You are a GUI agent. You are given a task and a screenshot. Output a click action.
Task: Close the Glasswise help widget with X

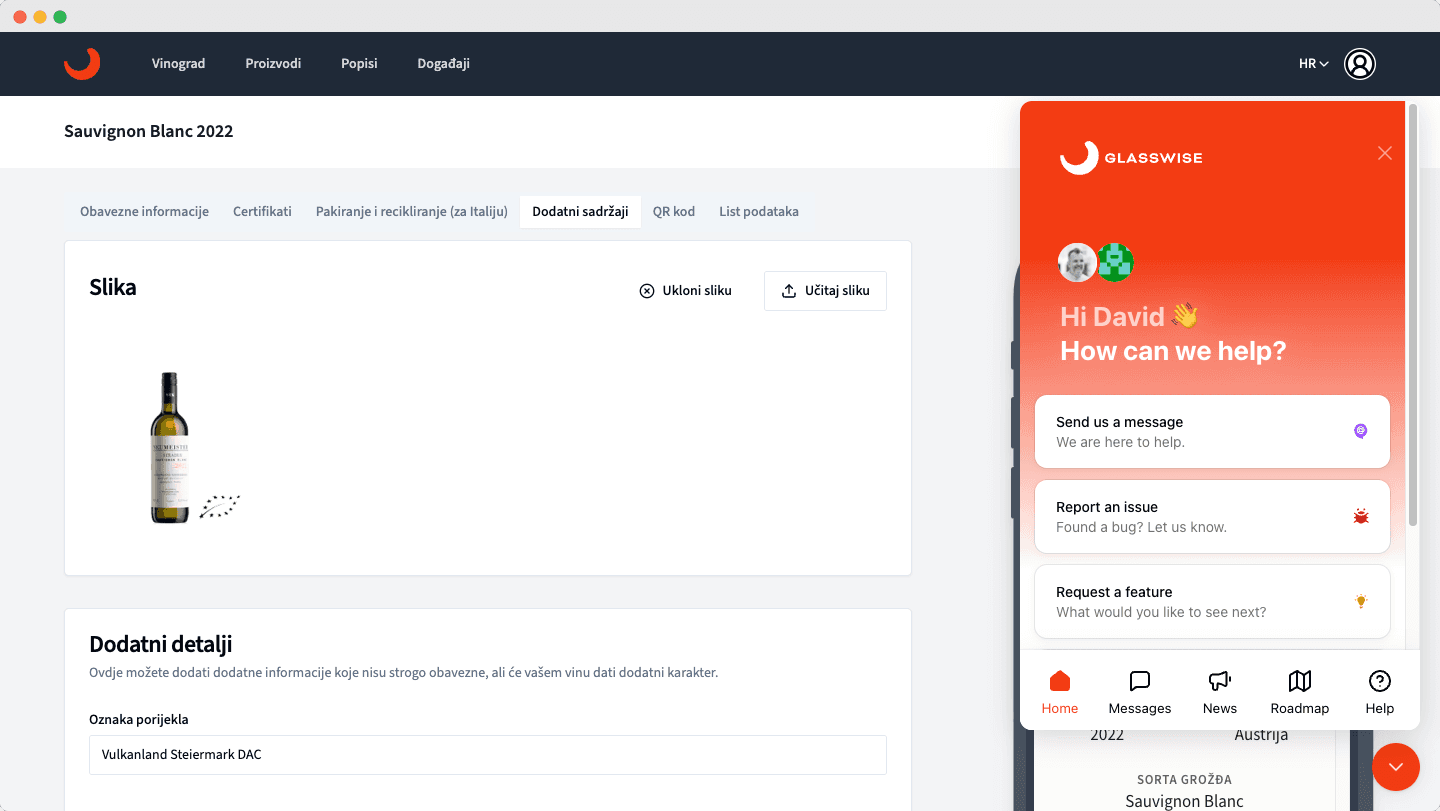pos(1384,153)
